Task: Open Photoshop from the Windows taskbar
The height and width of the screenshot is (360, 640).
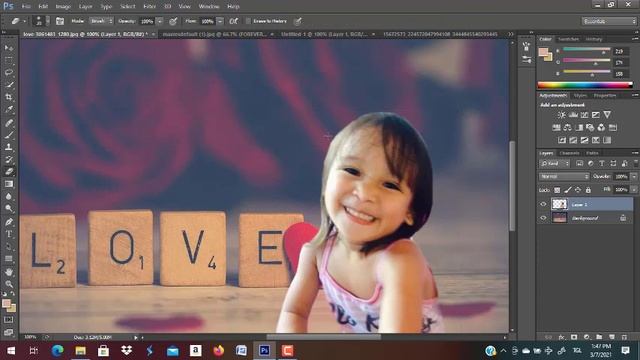Action: [x=264, y=350]
